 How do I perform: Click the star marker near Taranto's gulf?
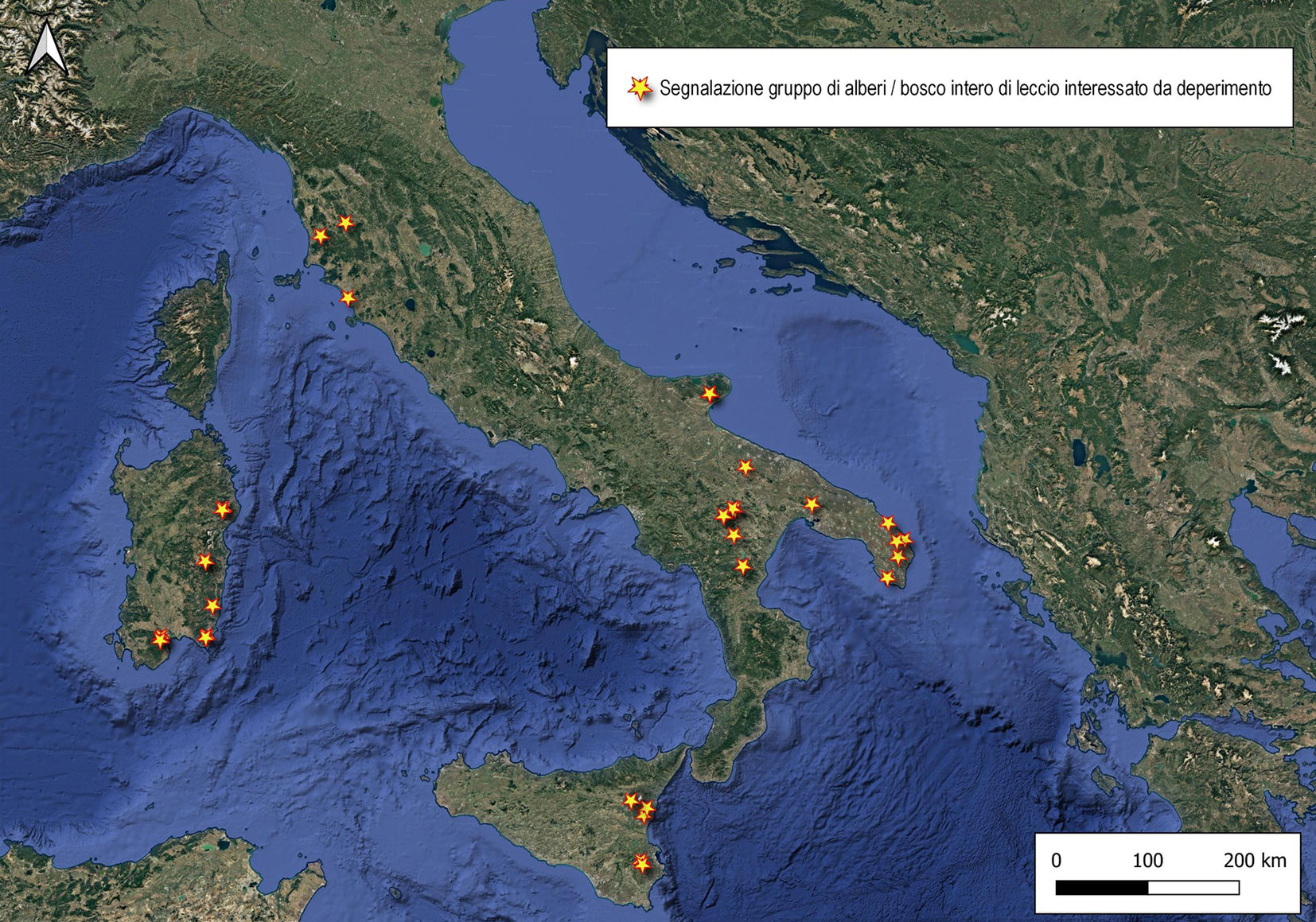click(x=811, y=504)
